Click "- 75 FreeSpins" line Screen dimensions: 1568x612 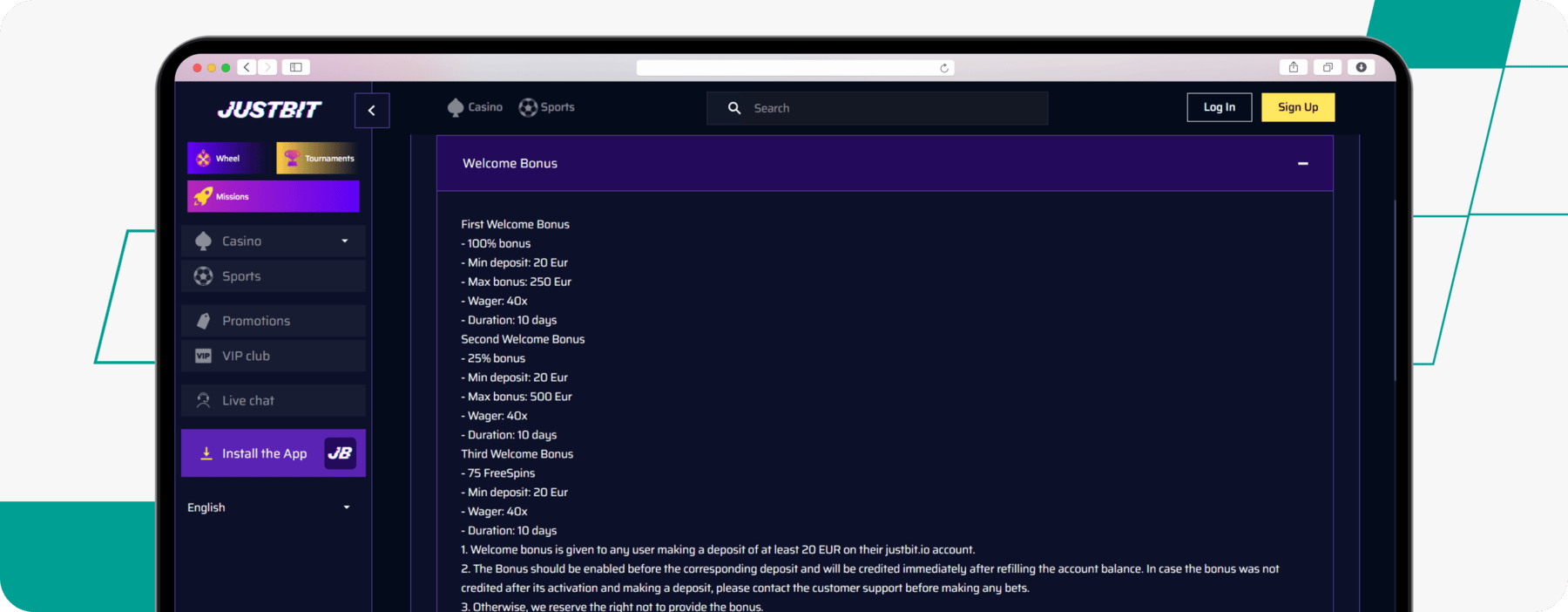tap(498, 473)
